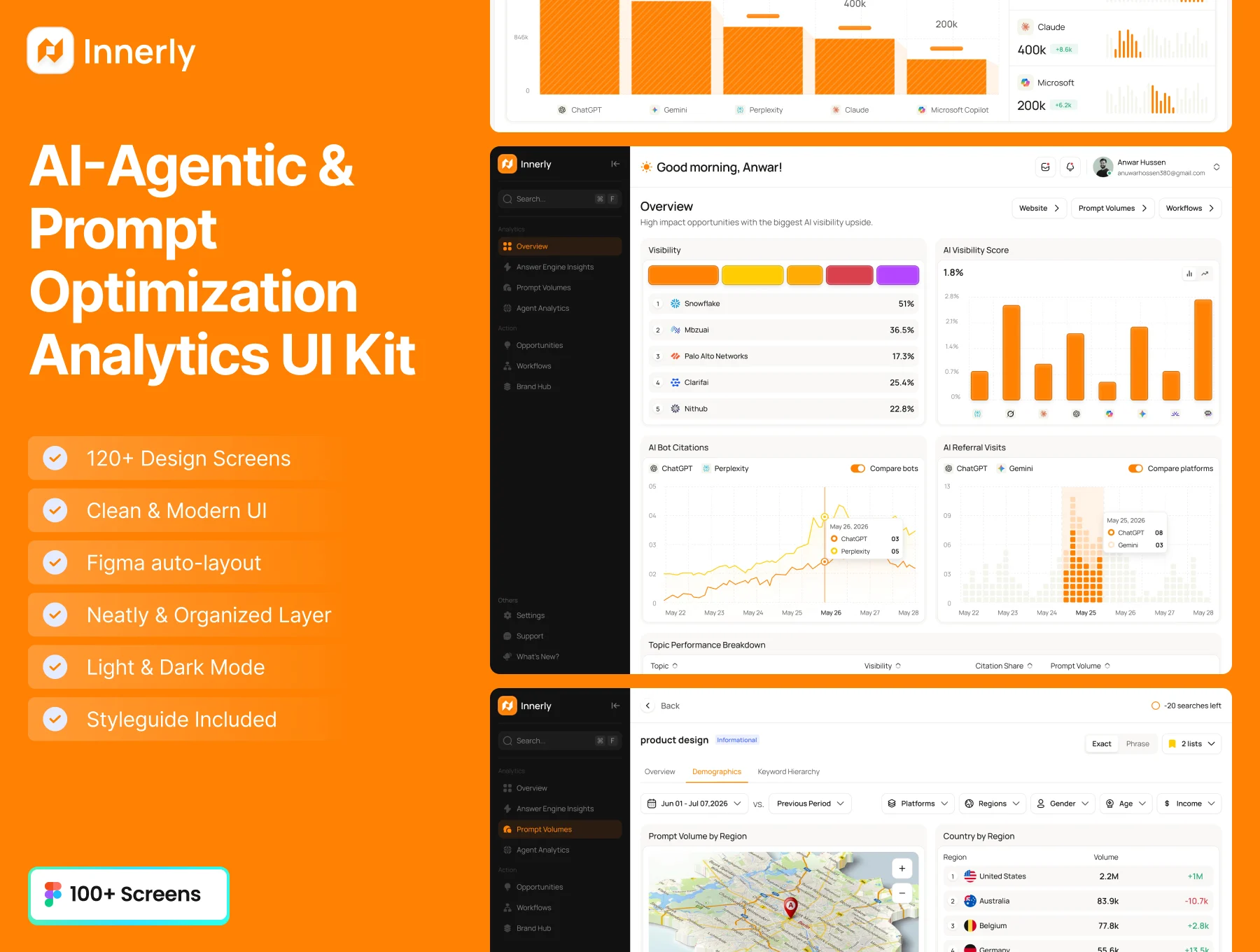Click the Claude logo in the 400k card
Image resolution: width=1260 pixels, height=952 pixels.
[x=1025, y=27]
